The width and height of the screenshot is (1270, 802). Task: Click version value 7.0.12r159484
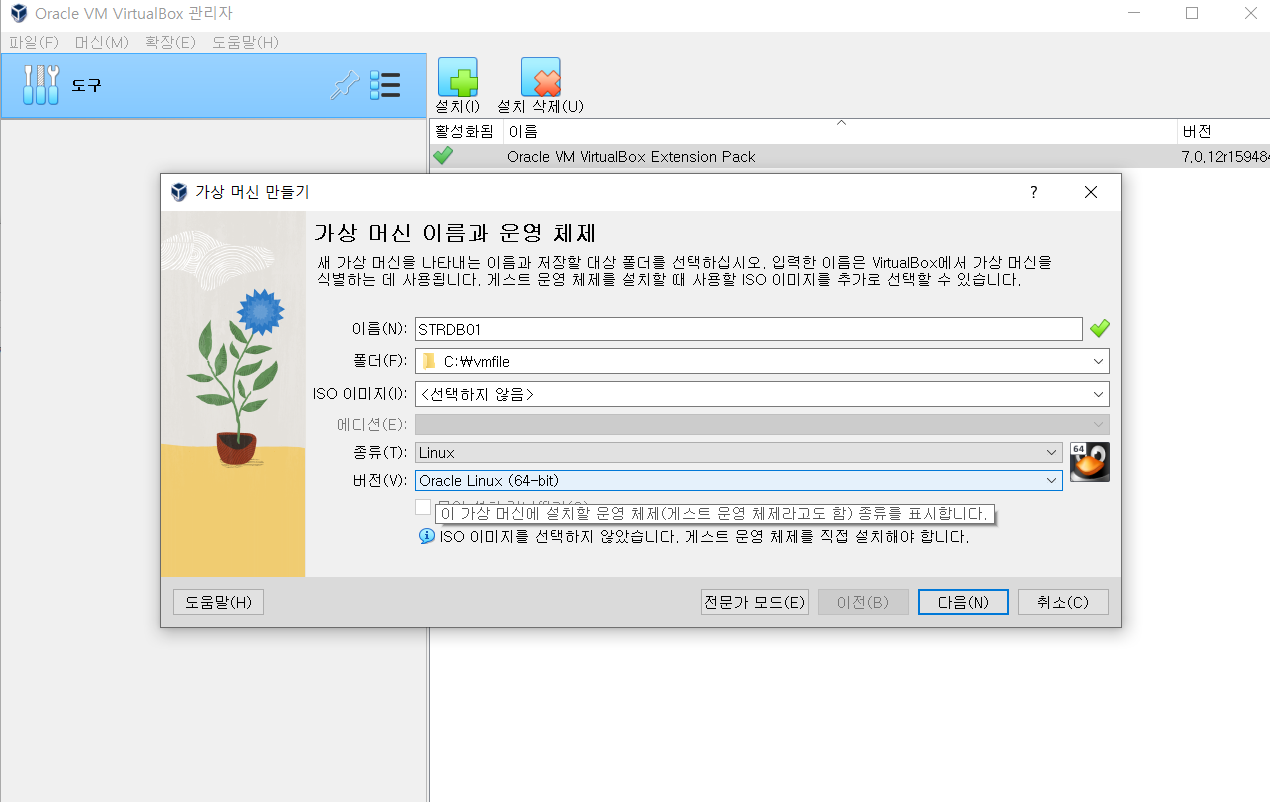click(x=1225, y=156)
